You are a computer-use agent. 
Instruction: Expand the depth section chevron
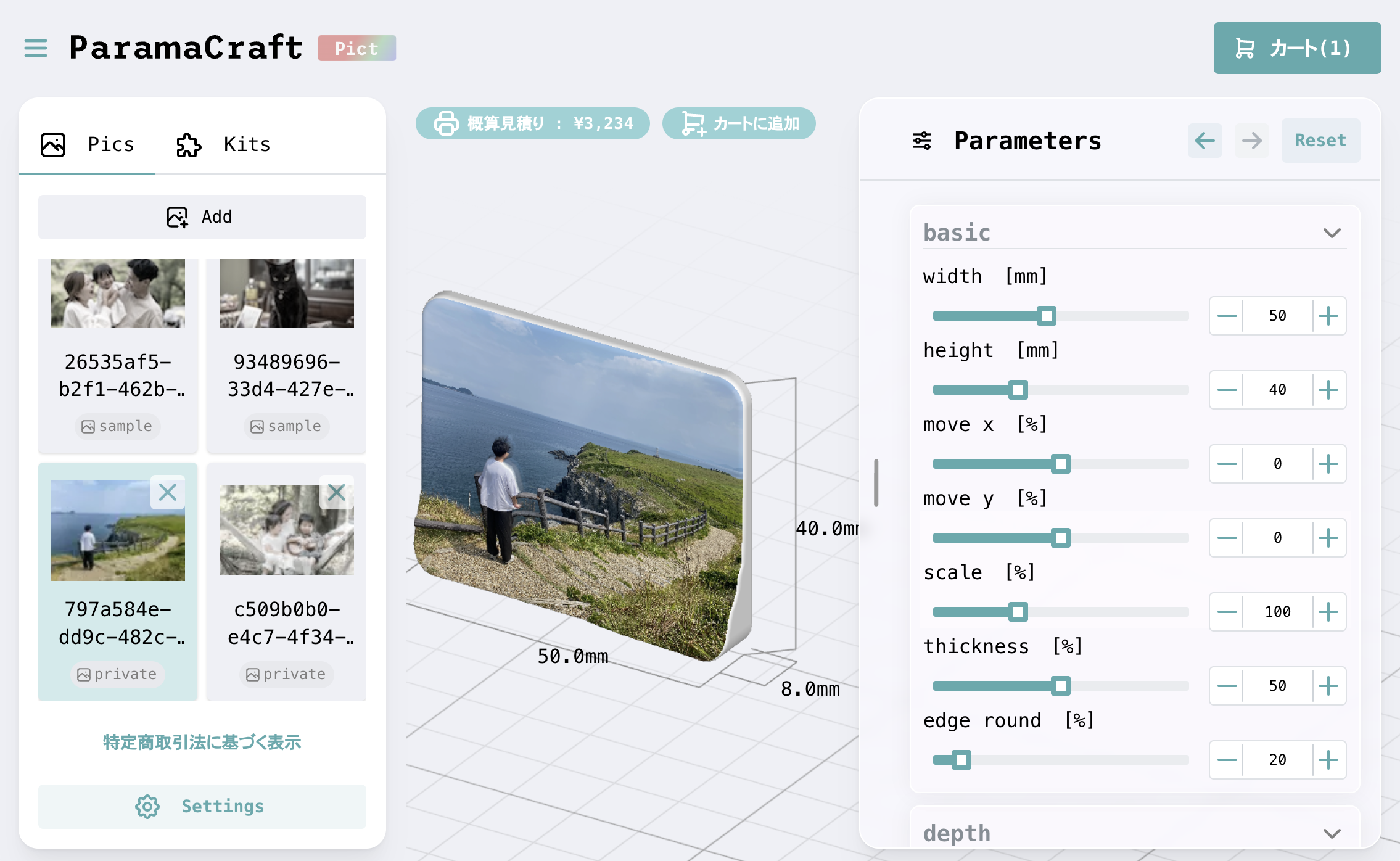click(1332, 834)
